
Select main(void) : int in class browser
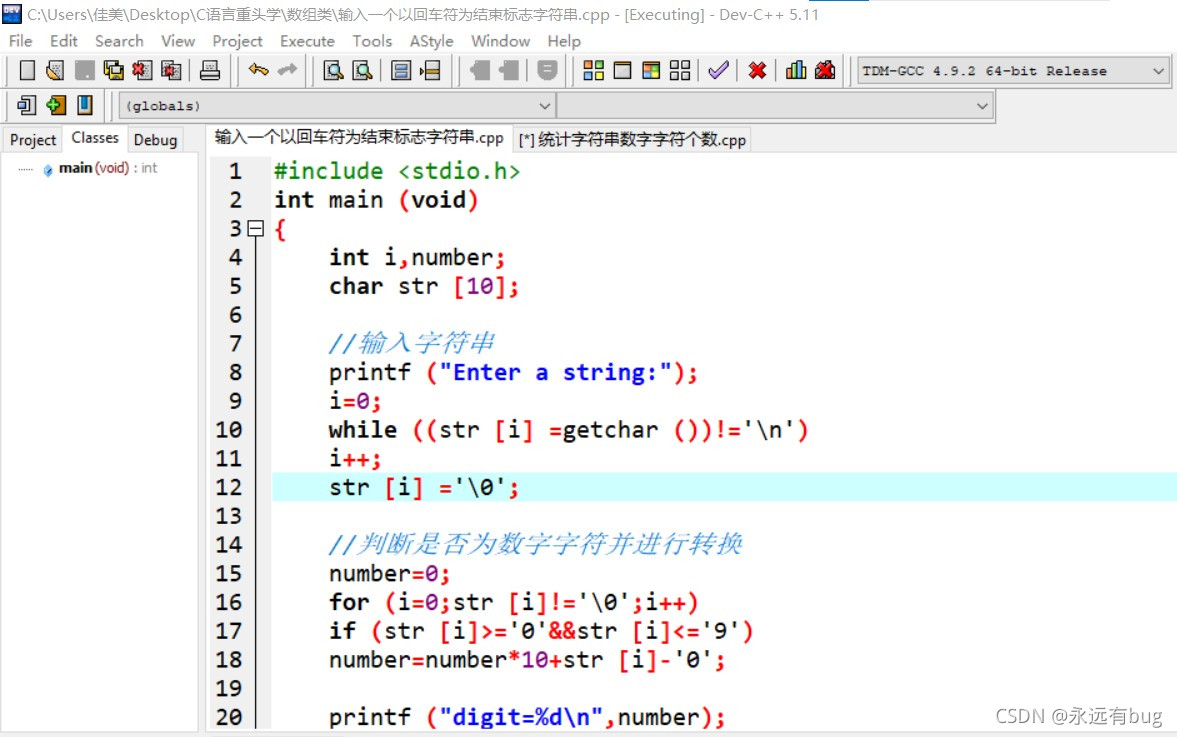click(108, 168)
